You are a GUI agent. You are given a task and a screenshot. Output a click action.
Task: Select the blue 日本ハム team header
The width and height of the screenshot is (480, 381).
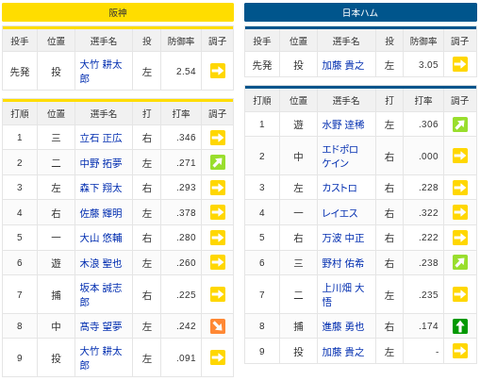click(x=360, y=13)
